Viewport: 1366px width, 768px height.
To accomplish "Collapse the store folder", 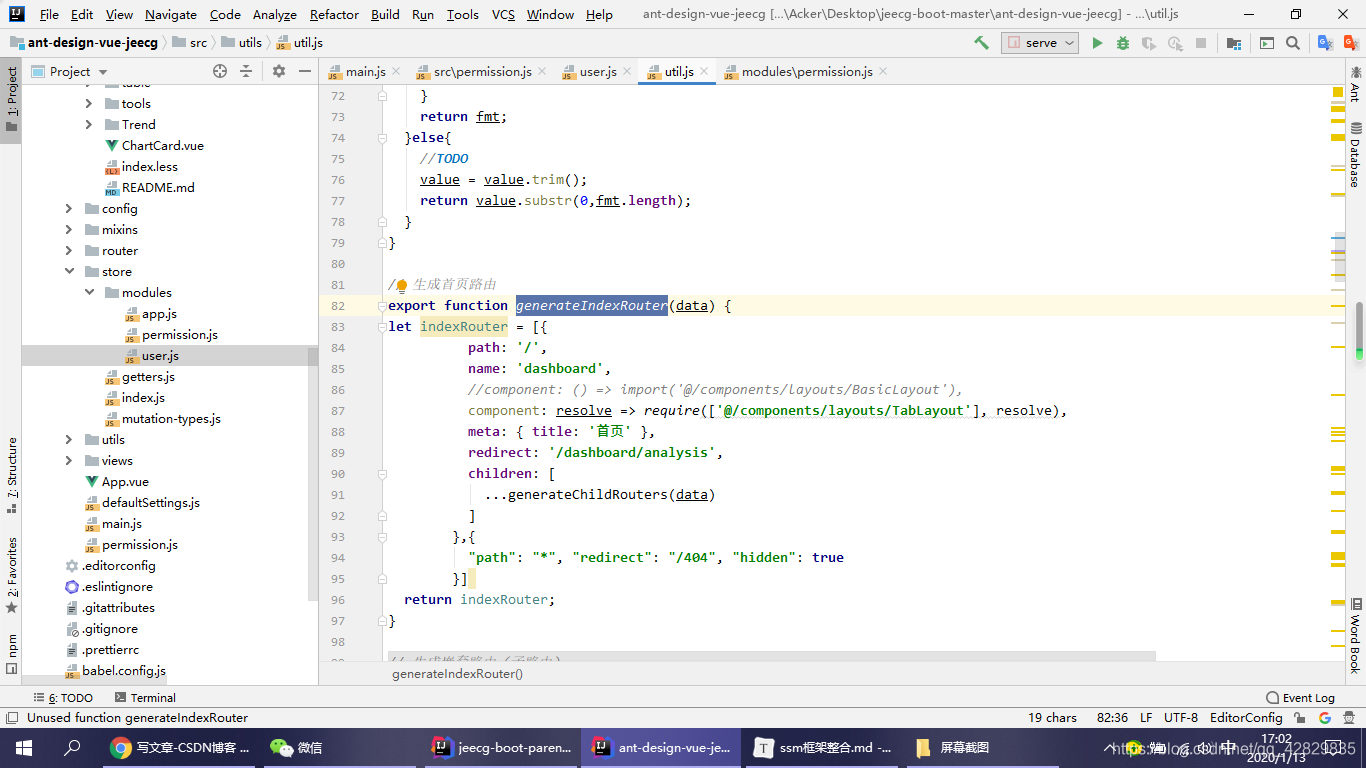I will 69,271.
